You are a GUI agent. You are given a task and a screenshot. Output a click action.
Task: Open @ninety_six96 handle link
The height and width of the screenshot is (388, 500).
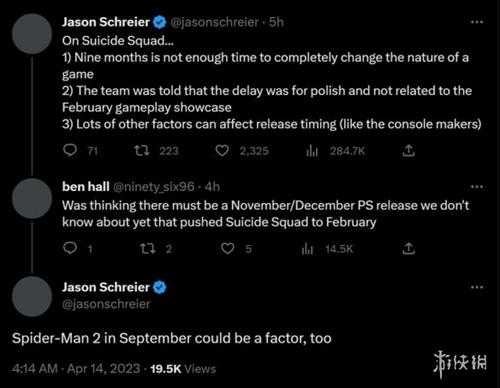tap(154, 187)
